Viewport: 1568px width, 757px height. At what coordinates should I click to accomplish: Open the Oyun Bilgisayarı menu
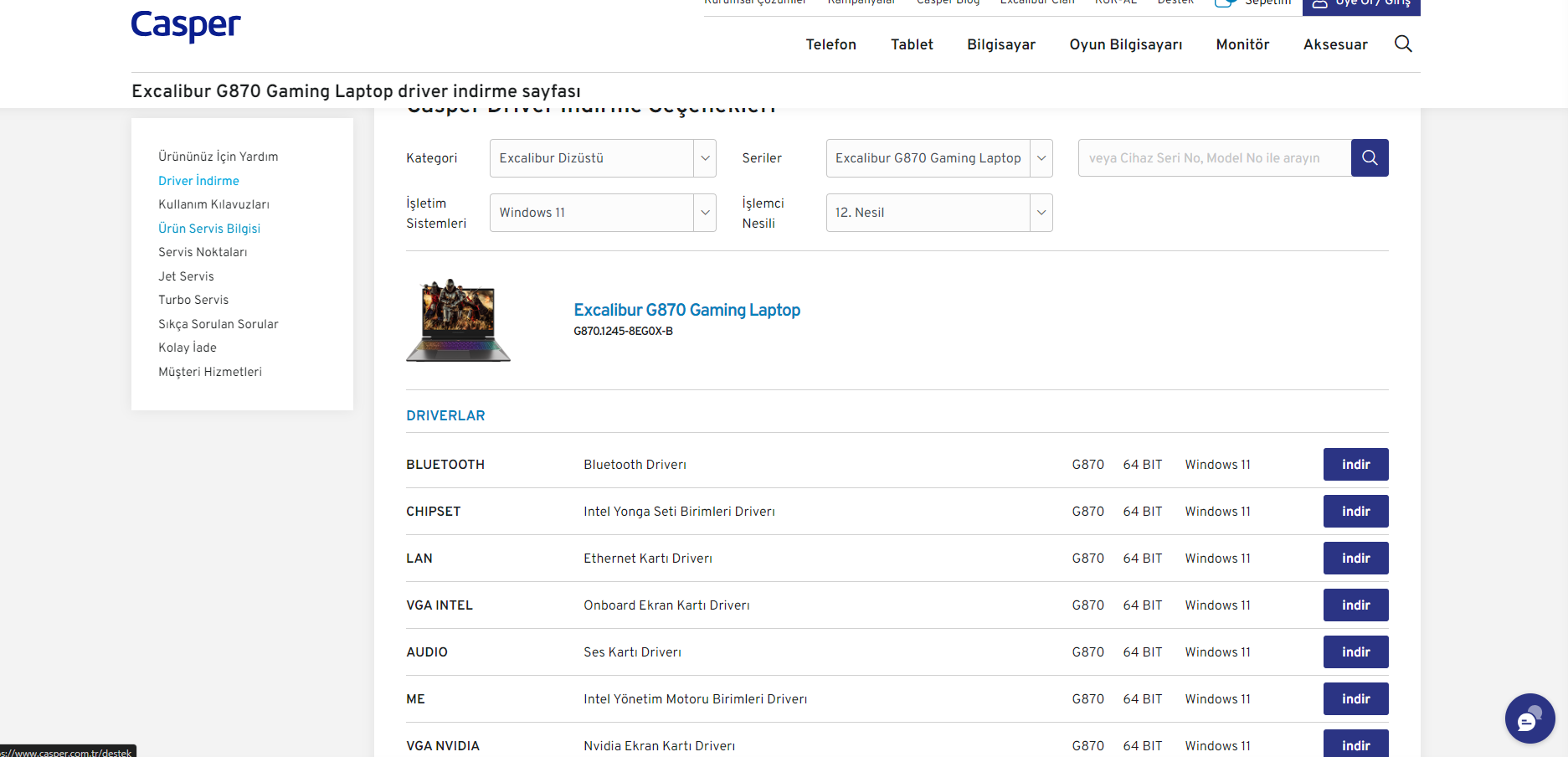click(x=1126, y=44)
